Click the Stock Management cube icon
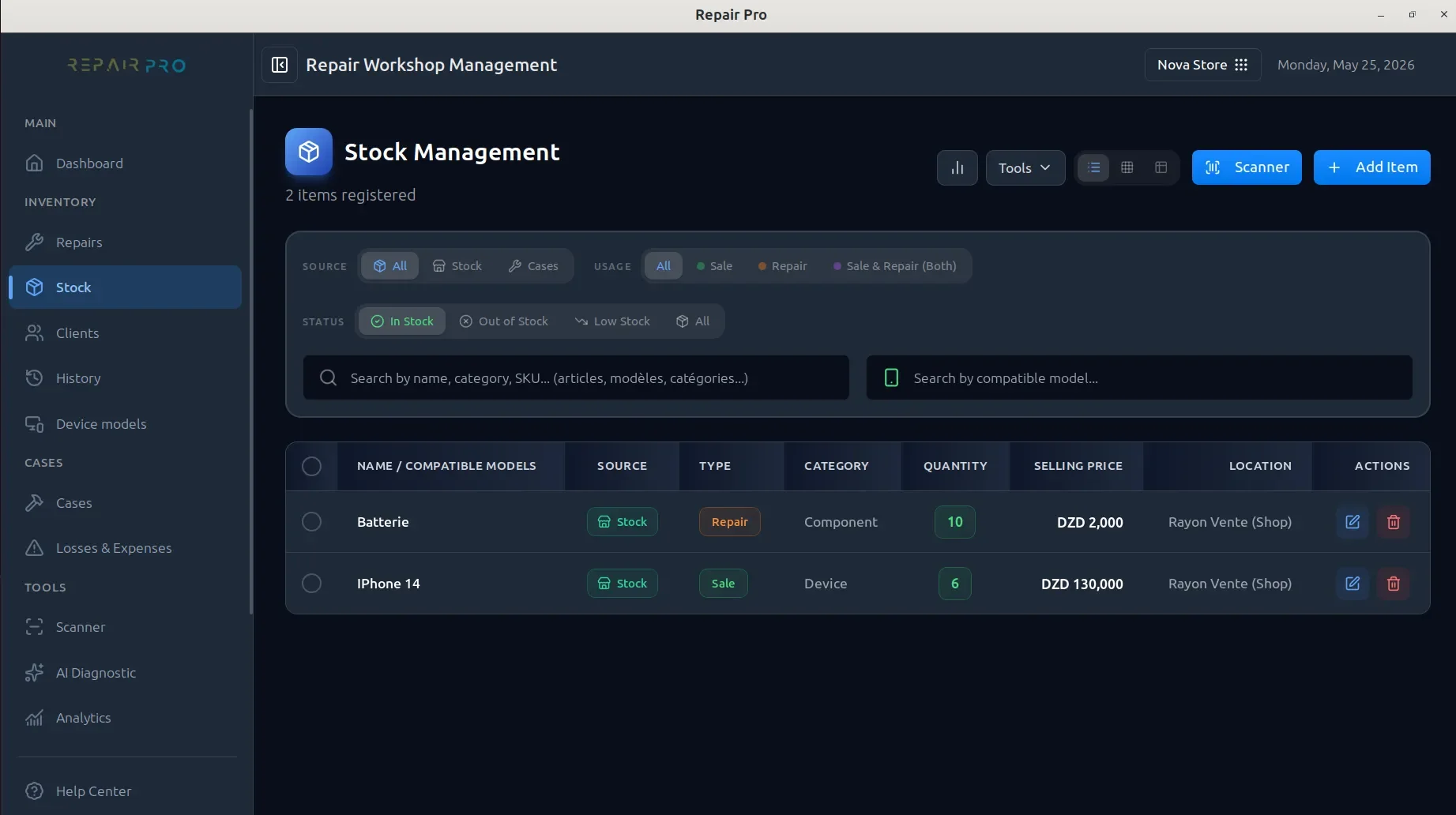 pos(309,152)
